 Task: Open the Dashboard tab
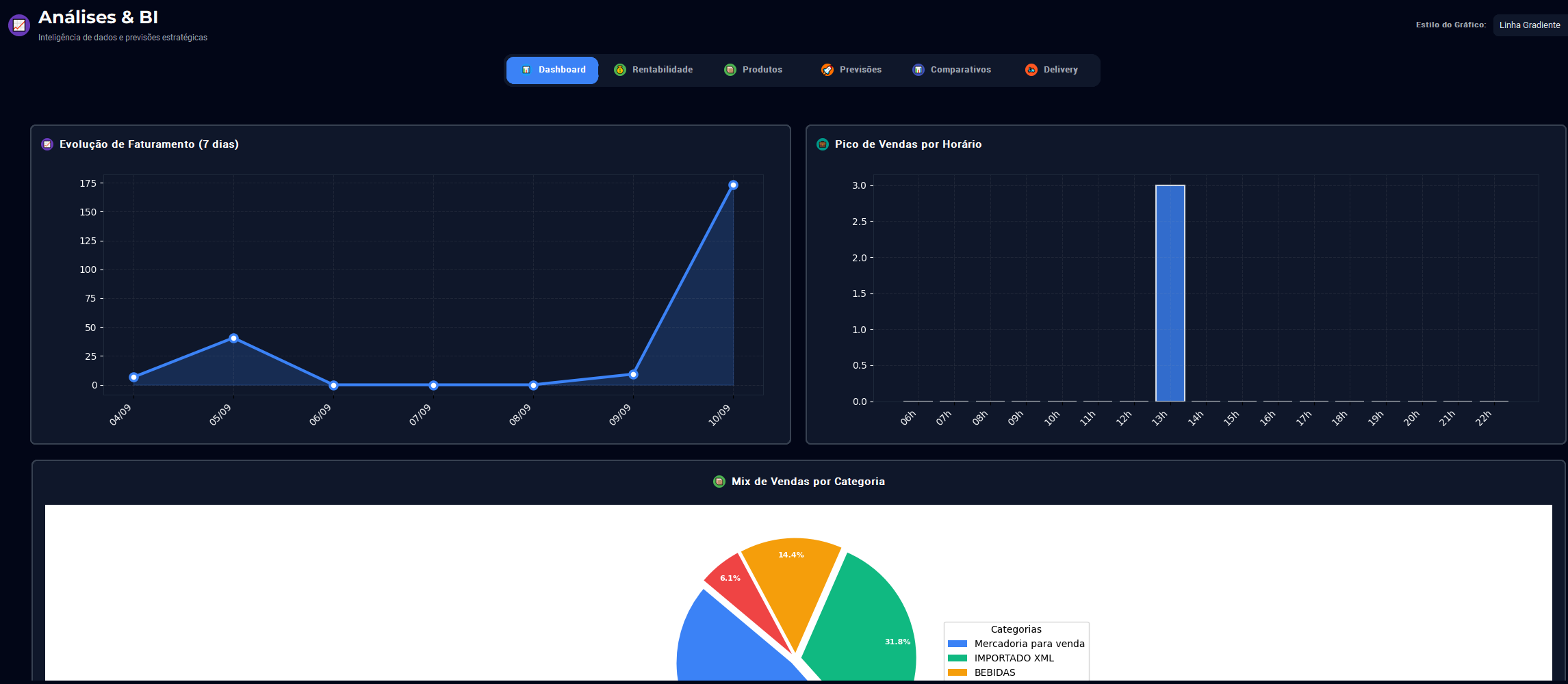[552, 70]
